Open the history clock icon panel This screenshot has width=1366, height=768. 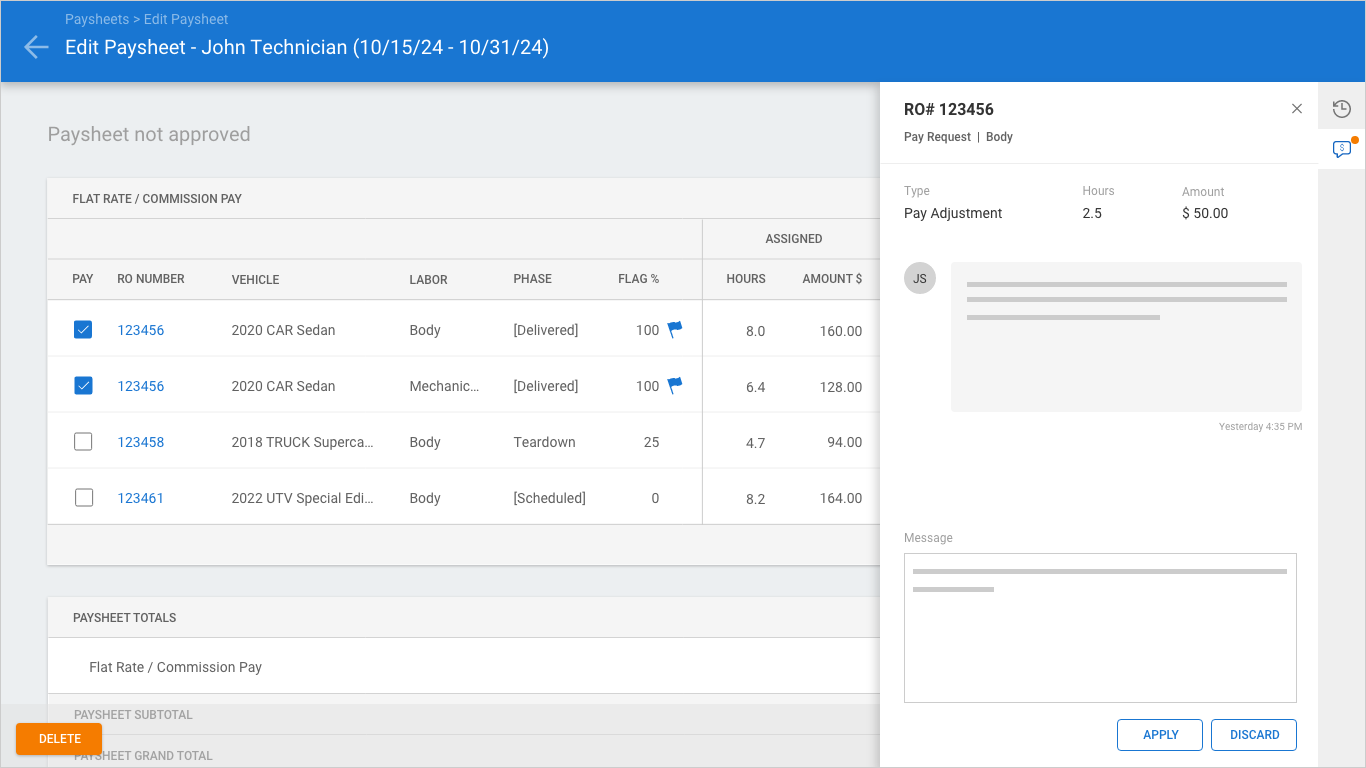point(1342,109)
